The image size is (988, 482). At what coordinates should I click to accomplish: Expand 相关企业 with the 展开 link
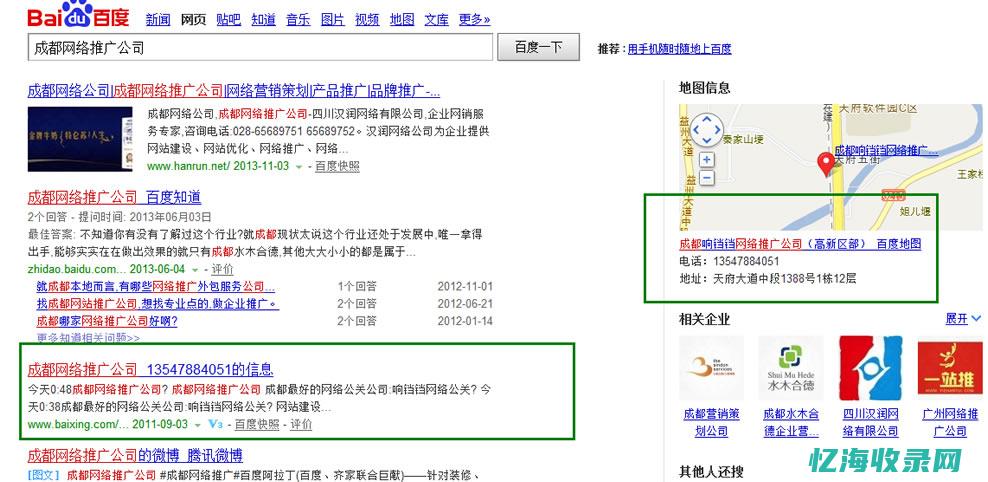pyautogui.click(x=963, y=319)
